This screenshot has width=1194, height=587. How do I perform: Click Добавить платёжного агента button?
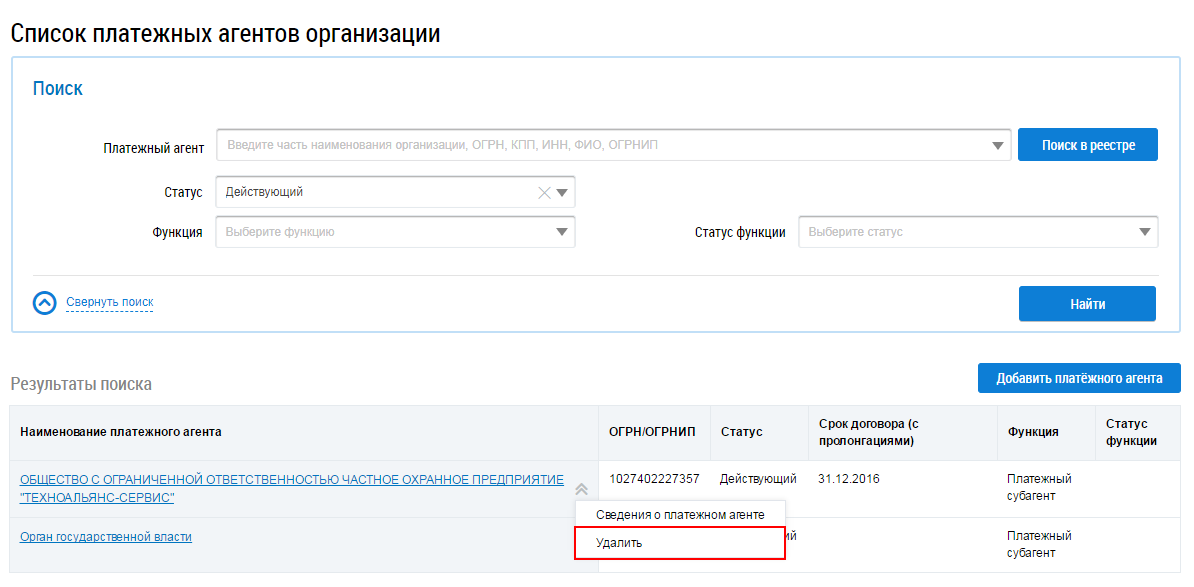coord(1079,379)
